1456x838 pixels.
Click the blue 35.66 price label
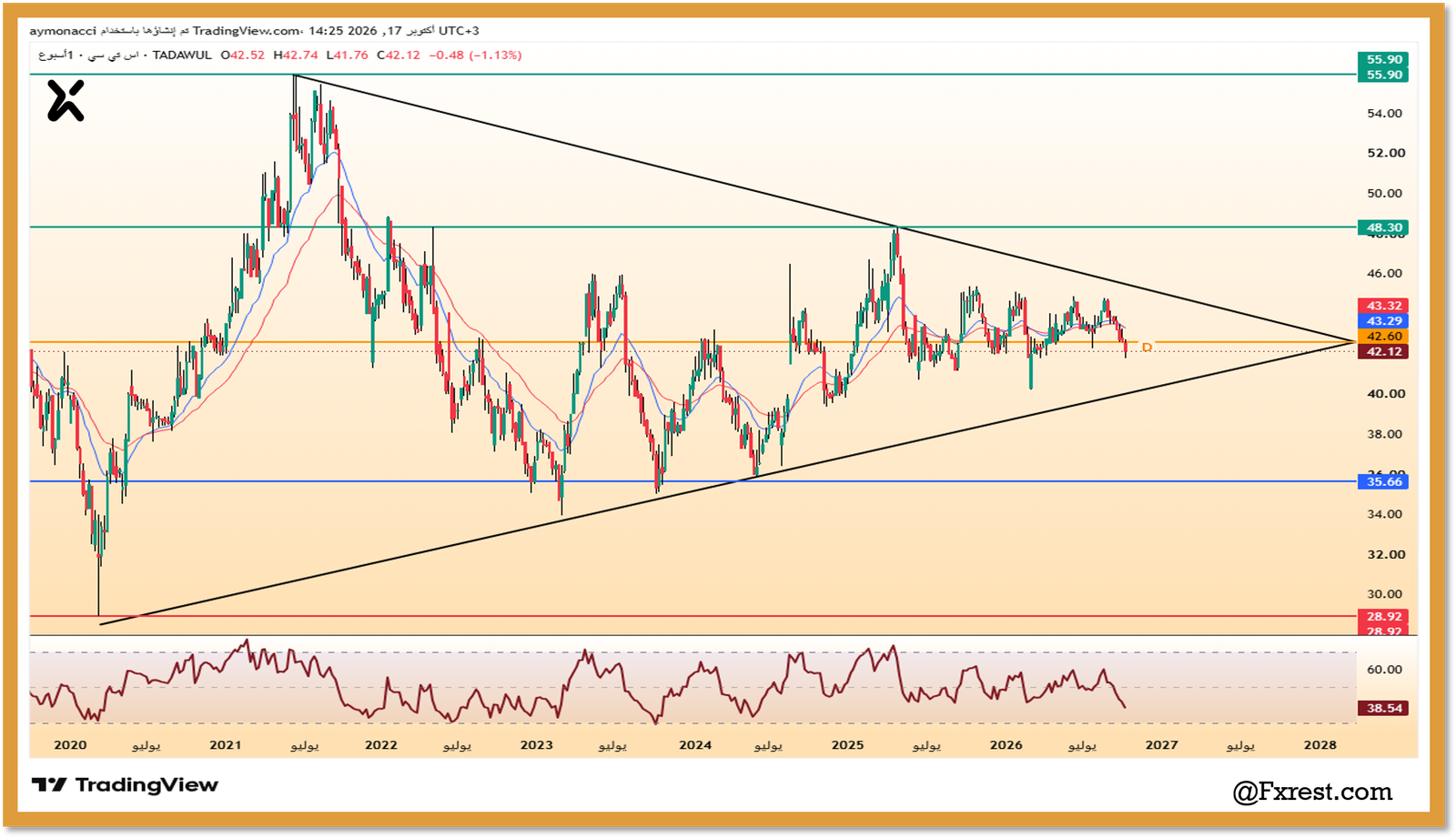point(1383,482)
